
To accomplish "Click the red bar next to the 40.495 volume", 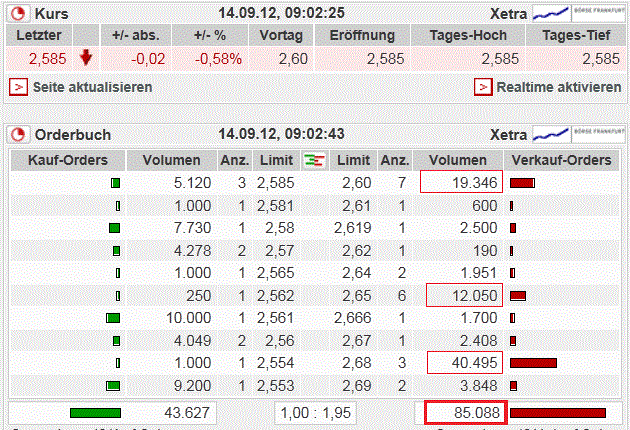I will pos(533,363).
